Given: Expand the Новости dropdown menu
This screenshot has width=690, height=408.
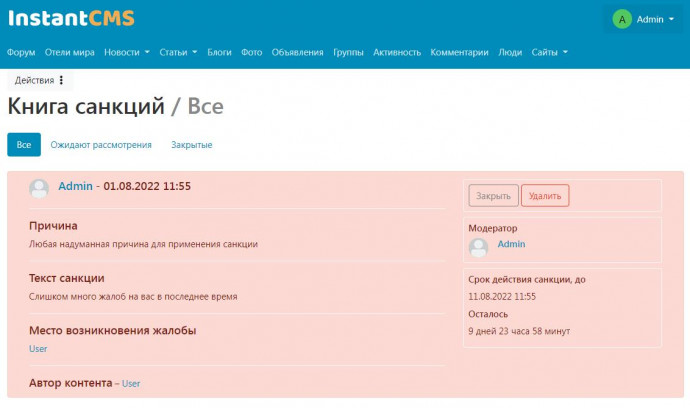Looking at the screenshot, I should click(127, 52).
